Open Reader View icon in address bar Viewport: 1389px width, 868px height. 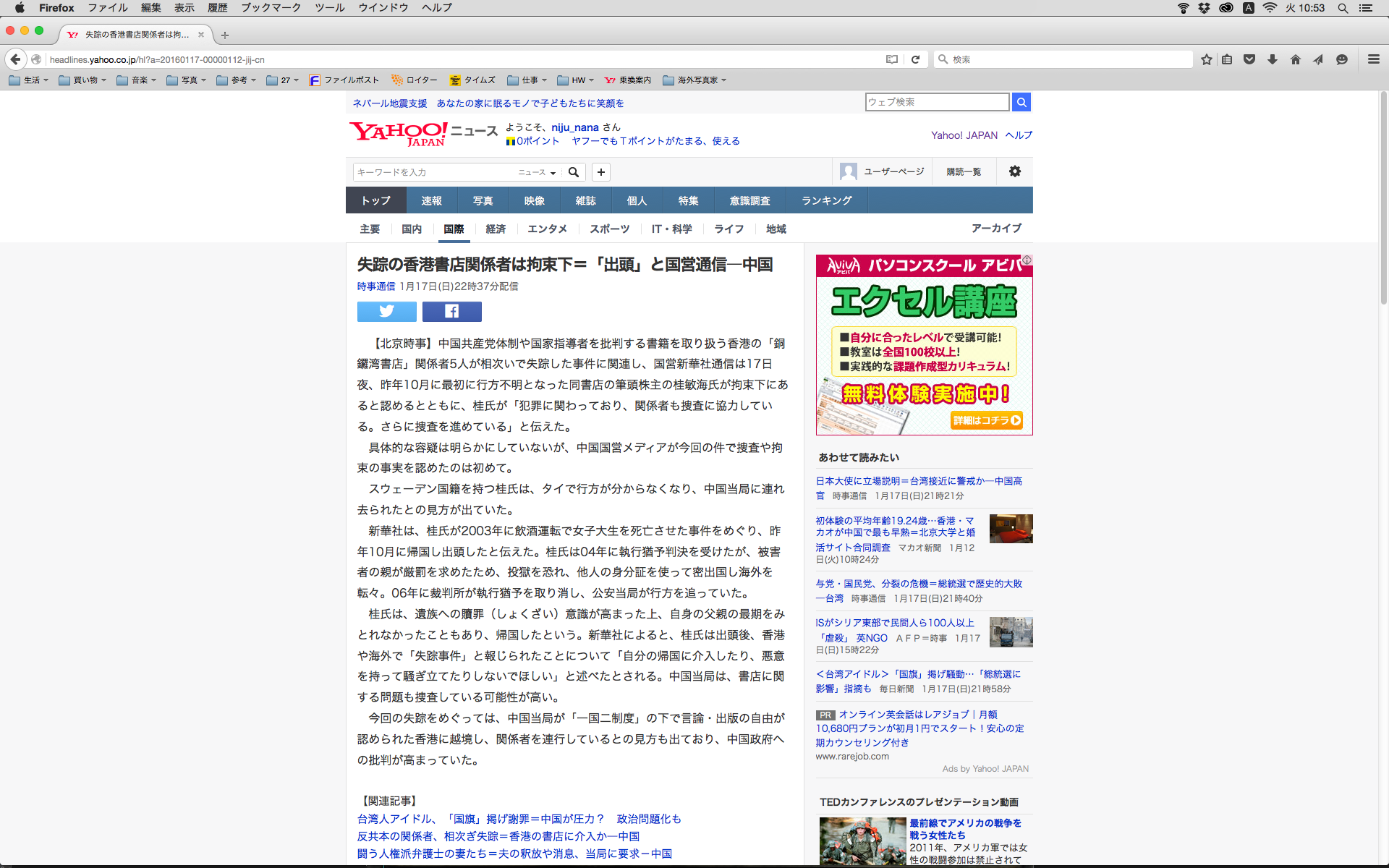pyautogui.click(x=892, y=59)
